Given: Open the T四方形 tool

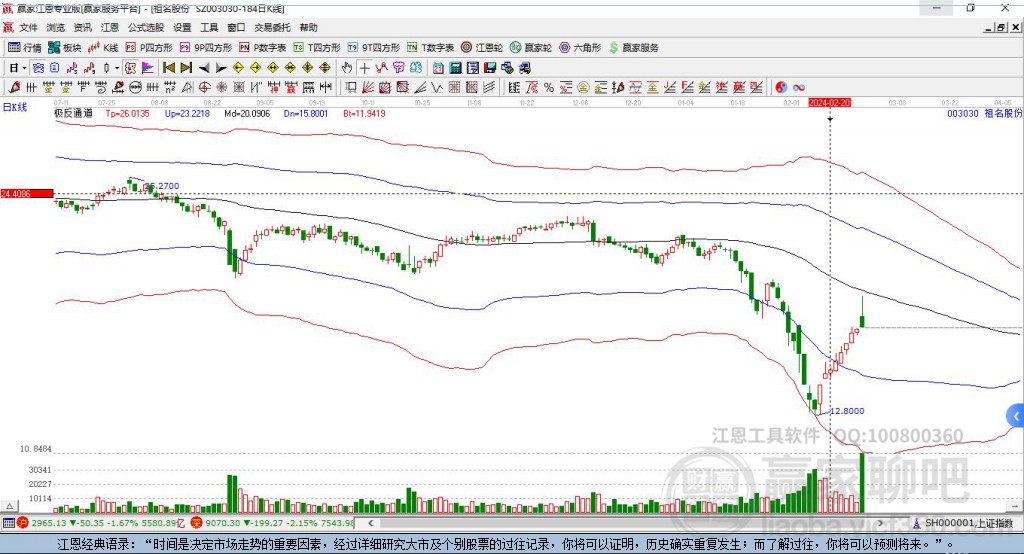Looking at the screenshot, I should (317, 48).
